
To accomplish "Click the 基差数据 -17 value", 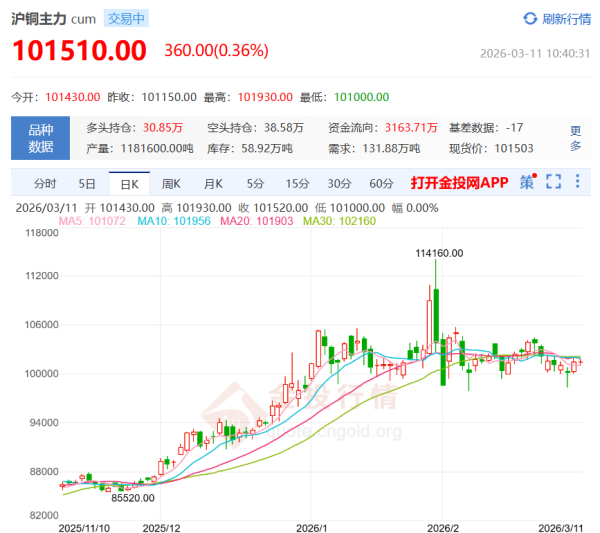I will coord(514,128).
